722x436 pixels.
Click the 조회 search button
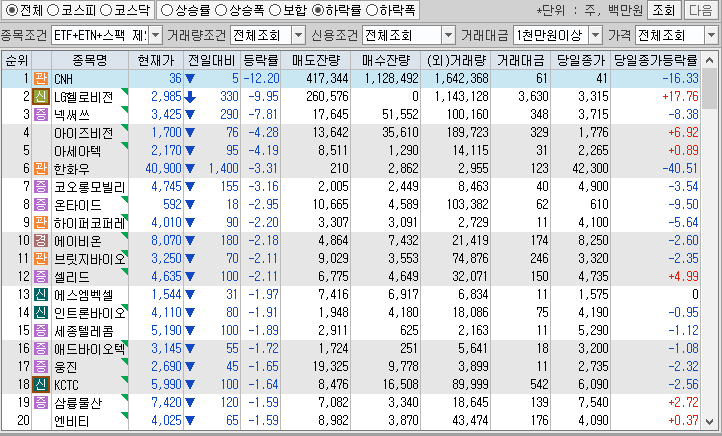664,10
